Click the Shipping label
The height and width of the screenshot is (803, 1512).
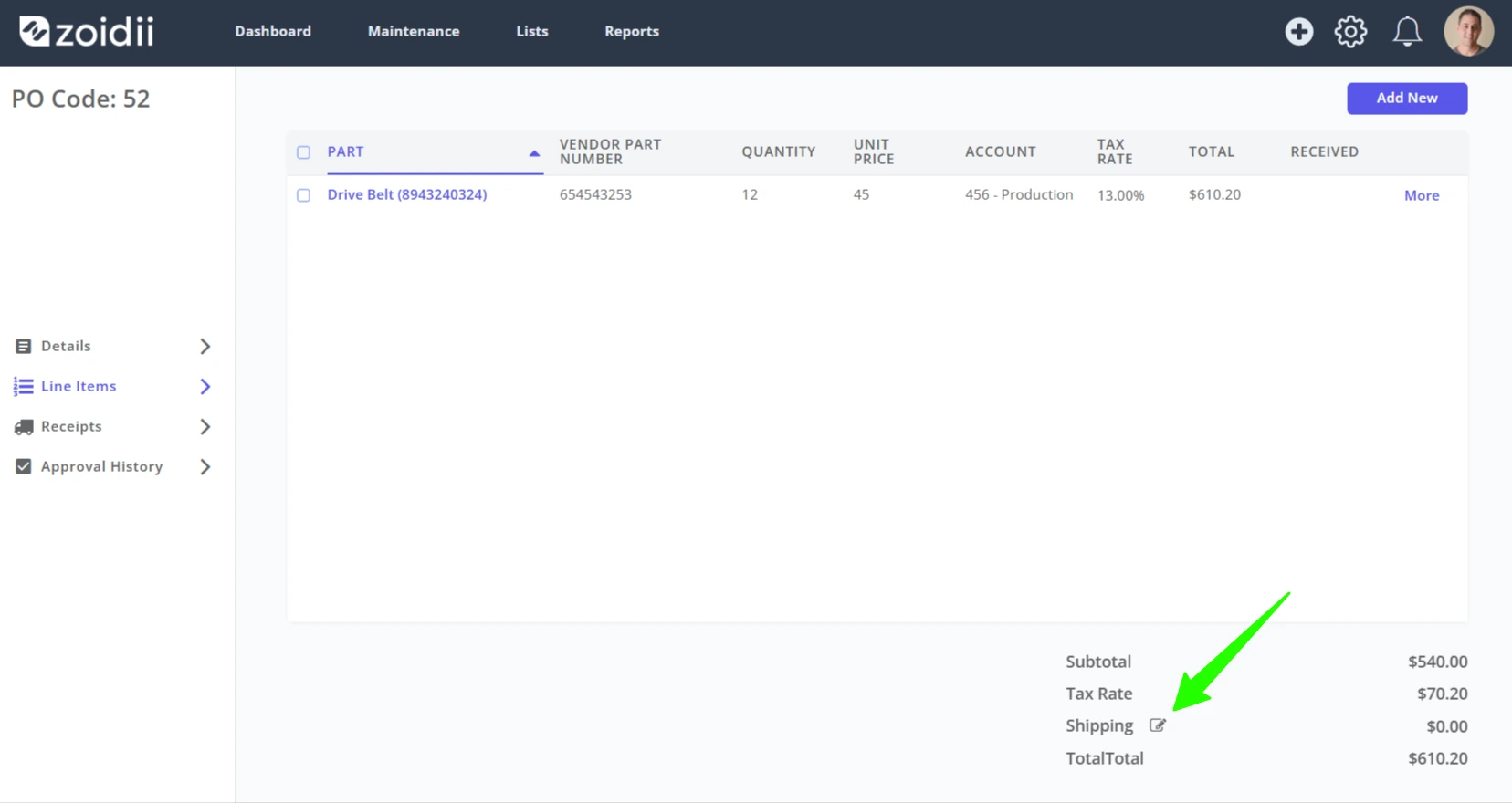(1099, 725)
